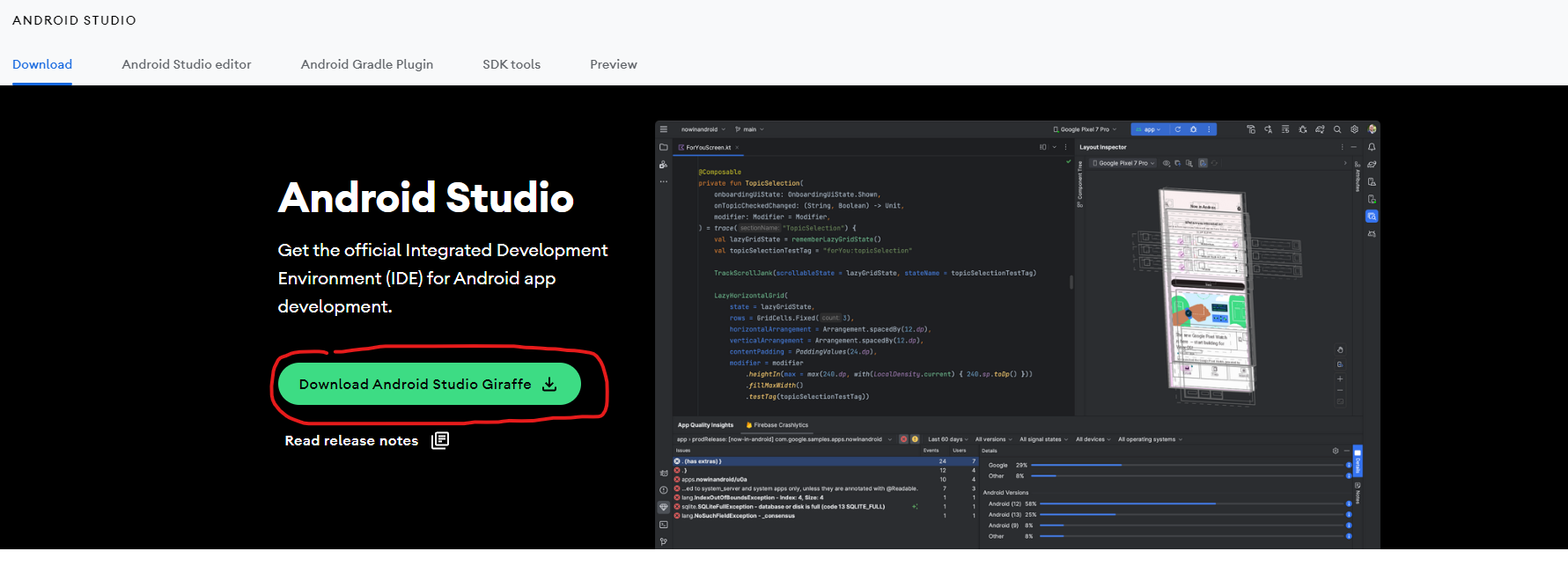Close the ForYouScreen.kt tab

[738, 148]
